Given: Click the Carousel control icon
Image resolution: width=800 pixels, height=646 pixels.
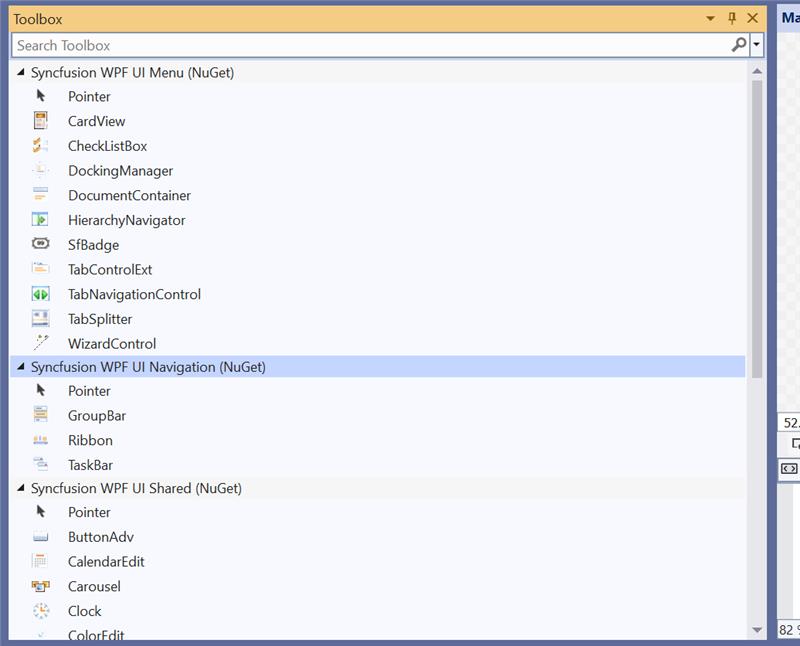Looking at the screenshot, I should tap(41, 586).
